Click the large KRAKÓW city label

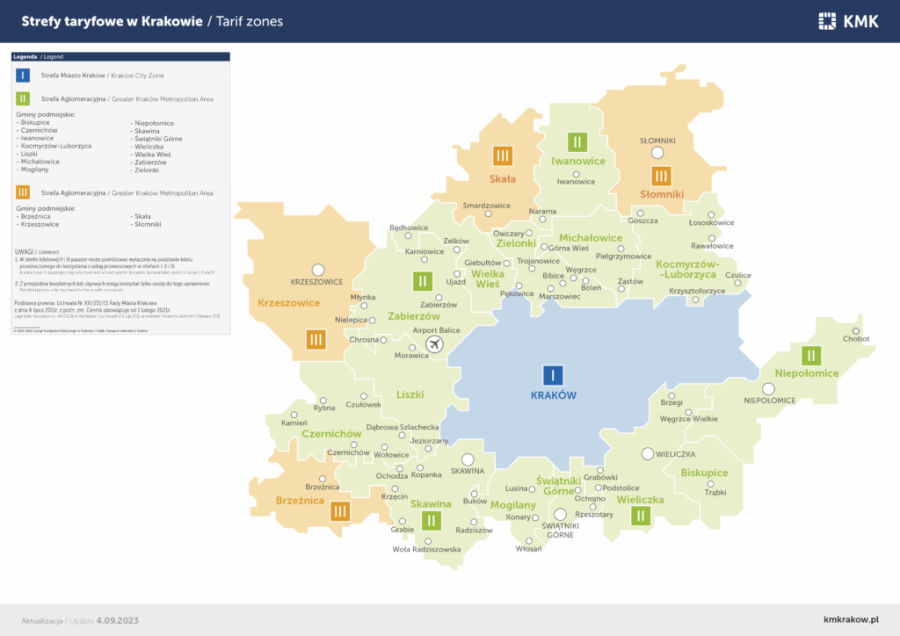[553, 396]
